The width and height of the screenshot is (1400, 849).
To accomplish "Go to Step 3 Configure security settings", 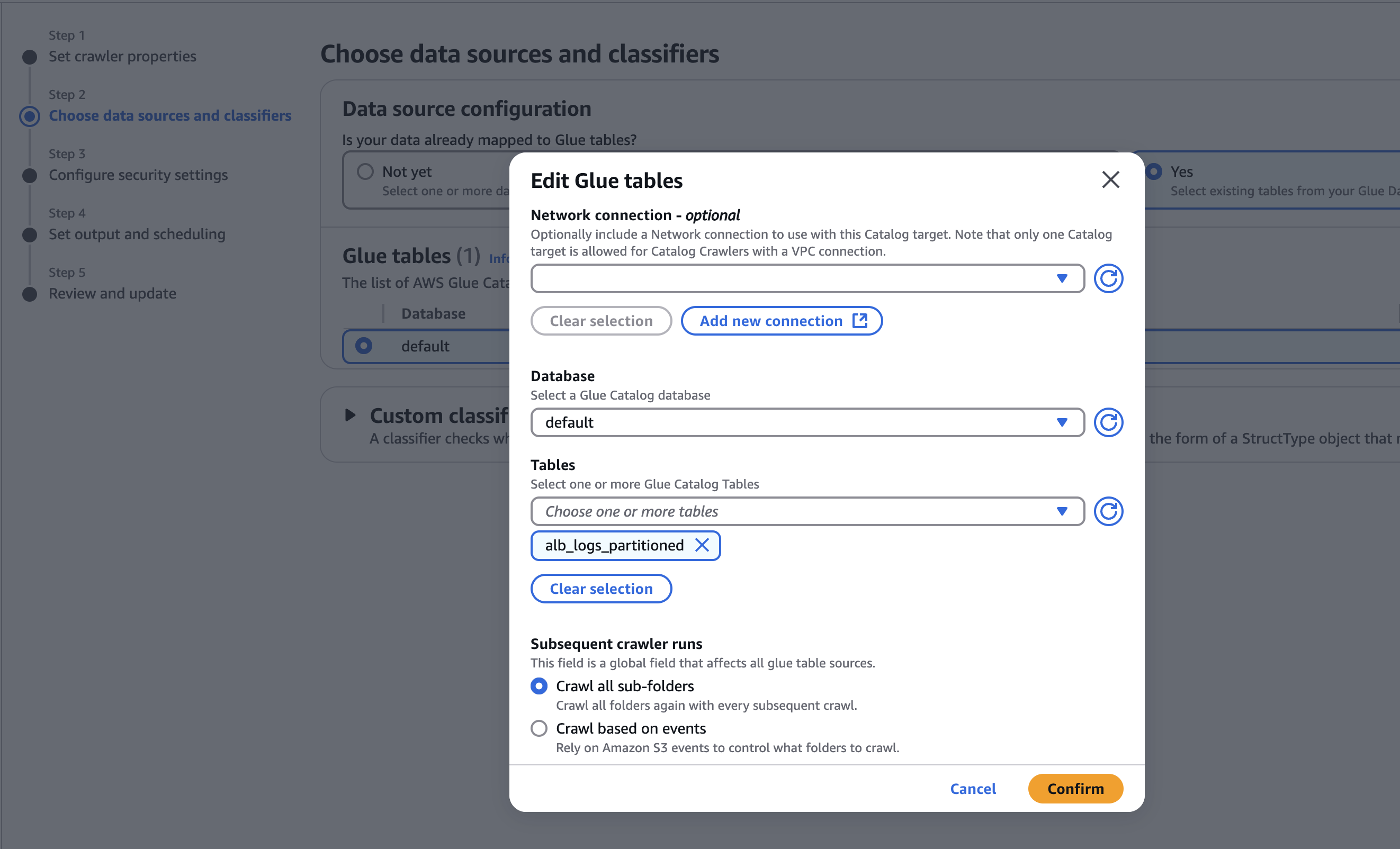I will tap(138, 175).
